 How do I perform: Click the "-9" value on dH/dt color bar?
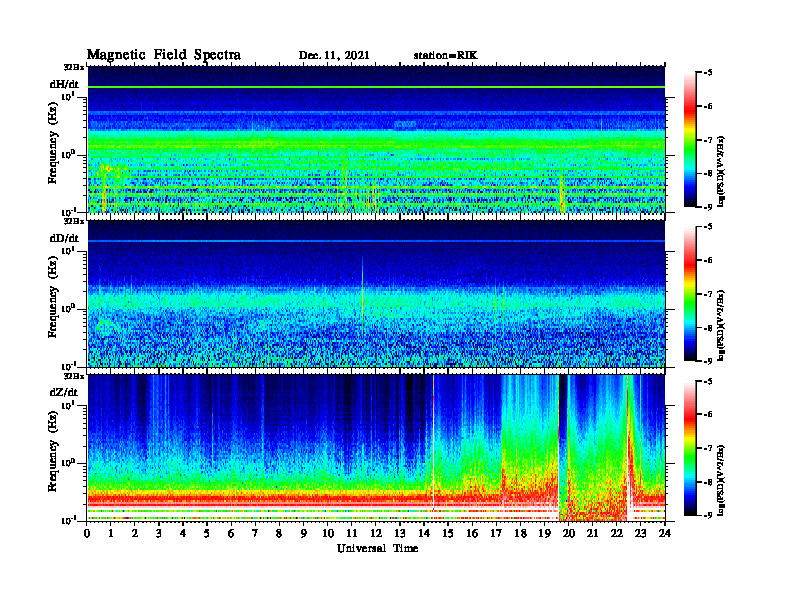tap(708, 207)
